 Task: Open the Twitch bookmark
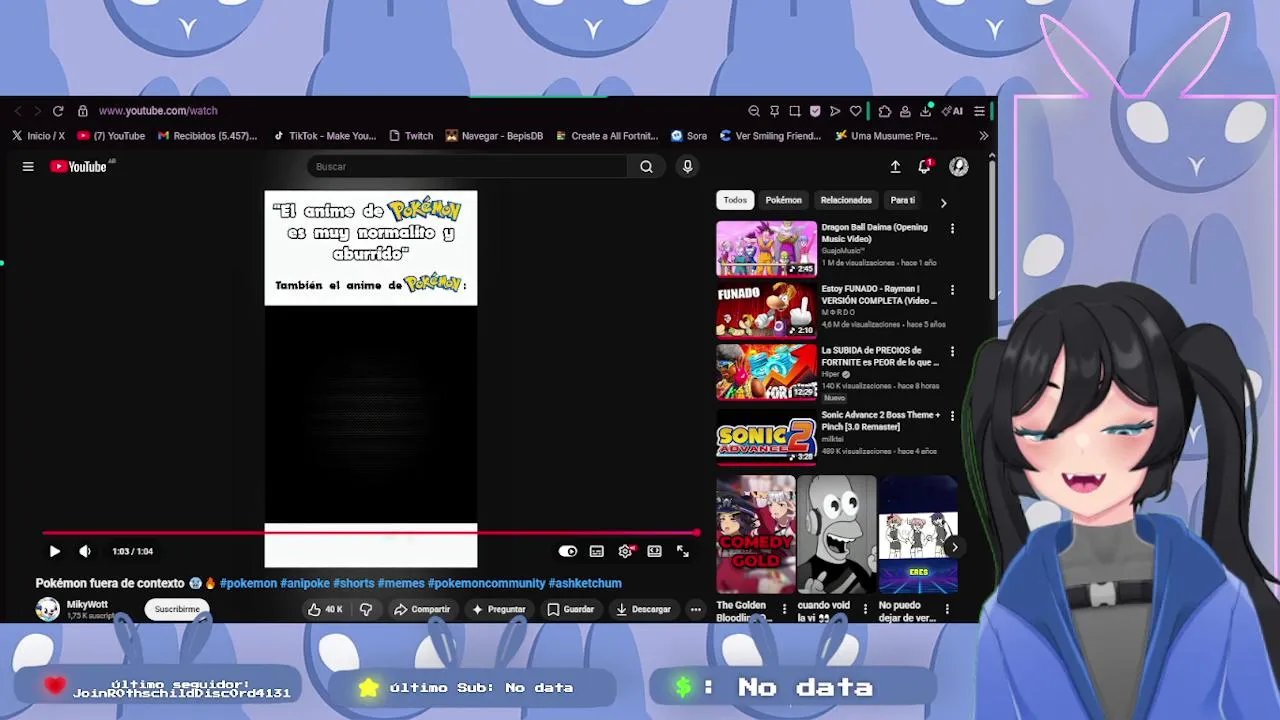coord(411,136)
